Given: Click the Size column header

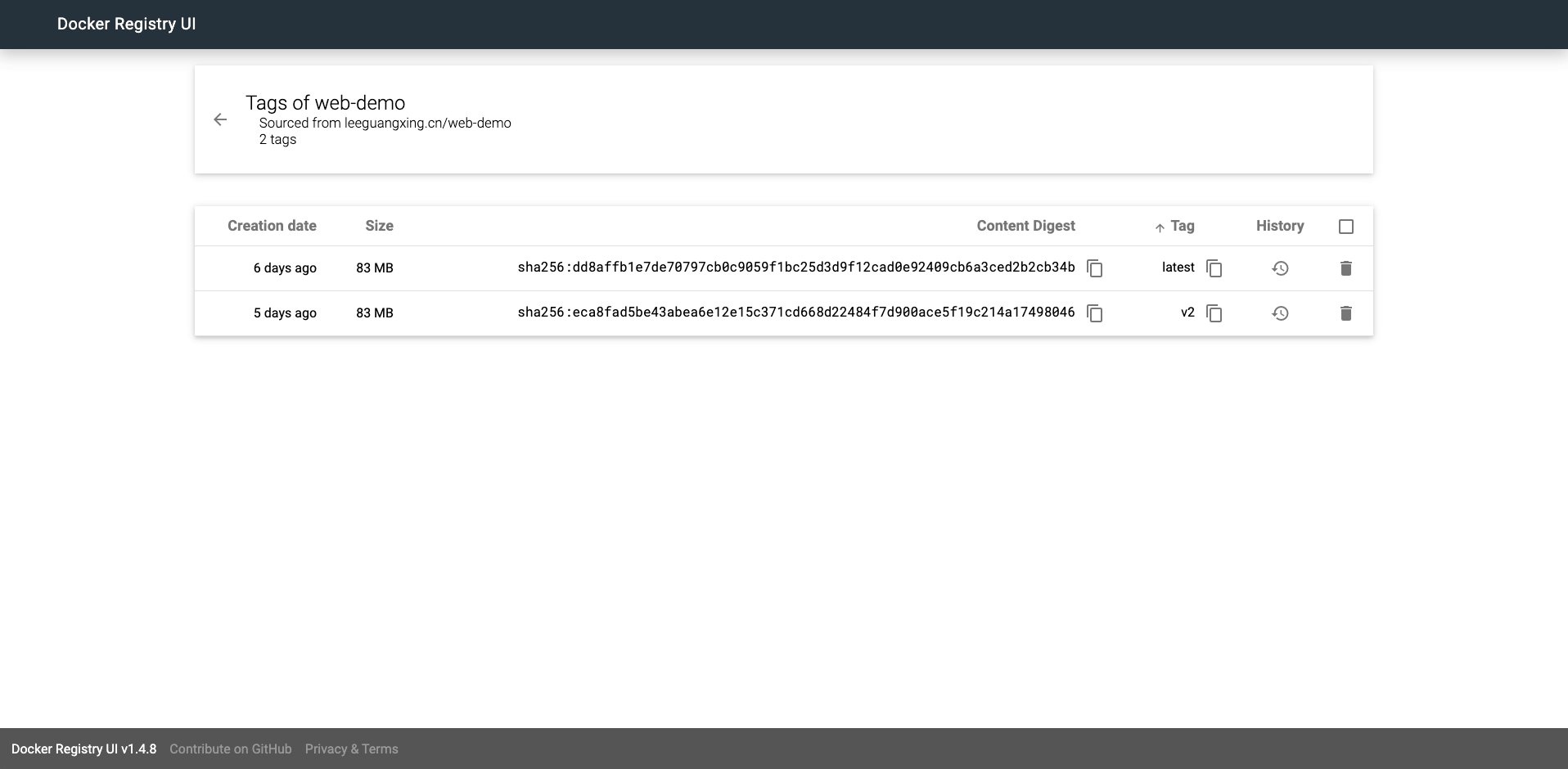Looking at the screenshot, I should pyautogui.click(x=379, y=226).
